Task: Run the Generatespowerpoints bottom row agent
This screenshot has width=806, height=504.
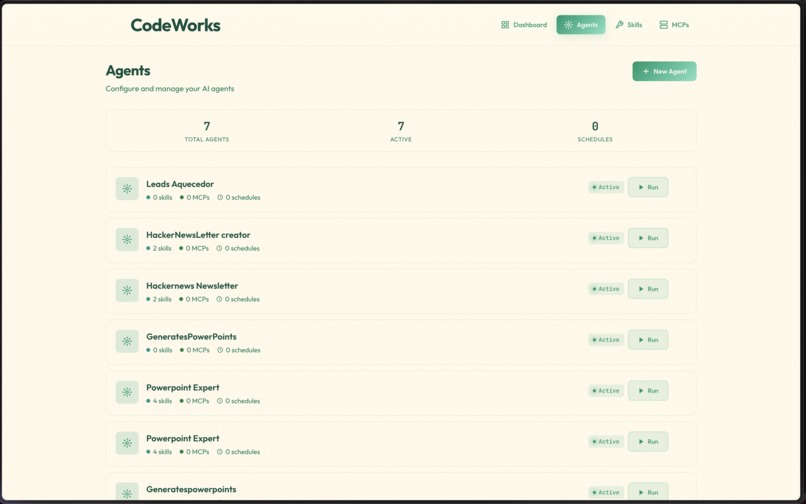Action: (x=648, y=492)
